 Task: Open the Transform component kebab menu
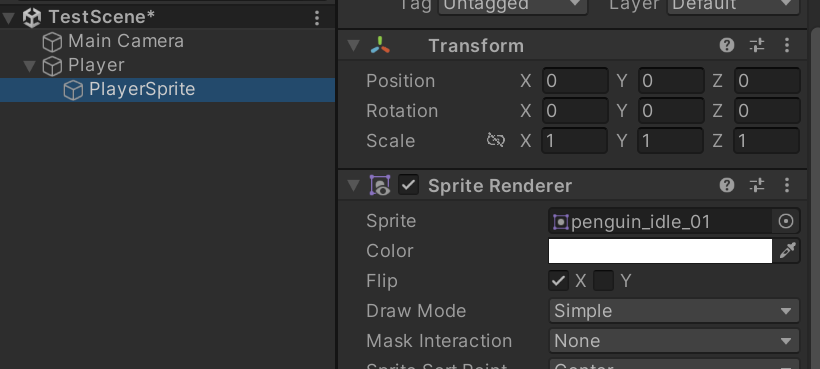tap(787, 45)
